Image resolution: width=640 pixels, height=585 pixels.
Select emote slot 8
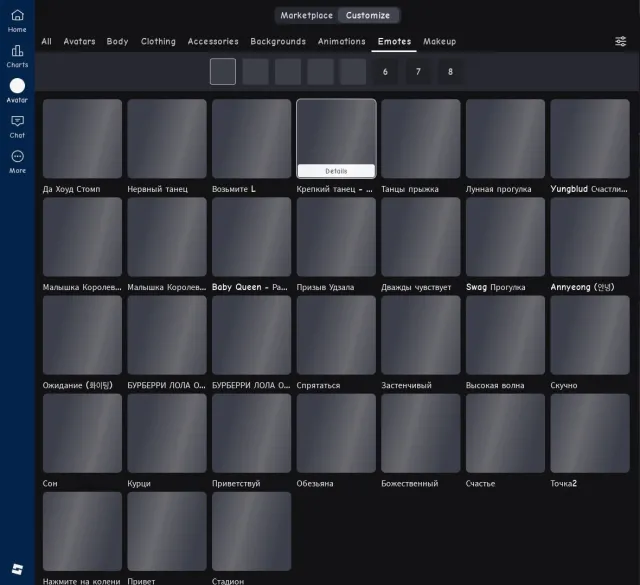coord(450,71)
